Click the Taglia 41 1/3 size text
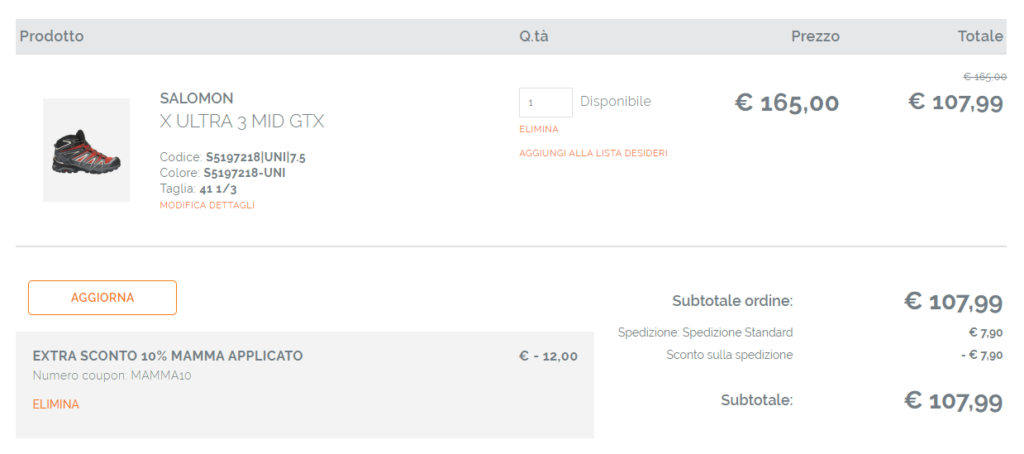The height and width of the screenshot is (454, 1024). pos(197,188)
